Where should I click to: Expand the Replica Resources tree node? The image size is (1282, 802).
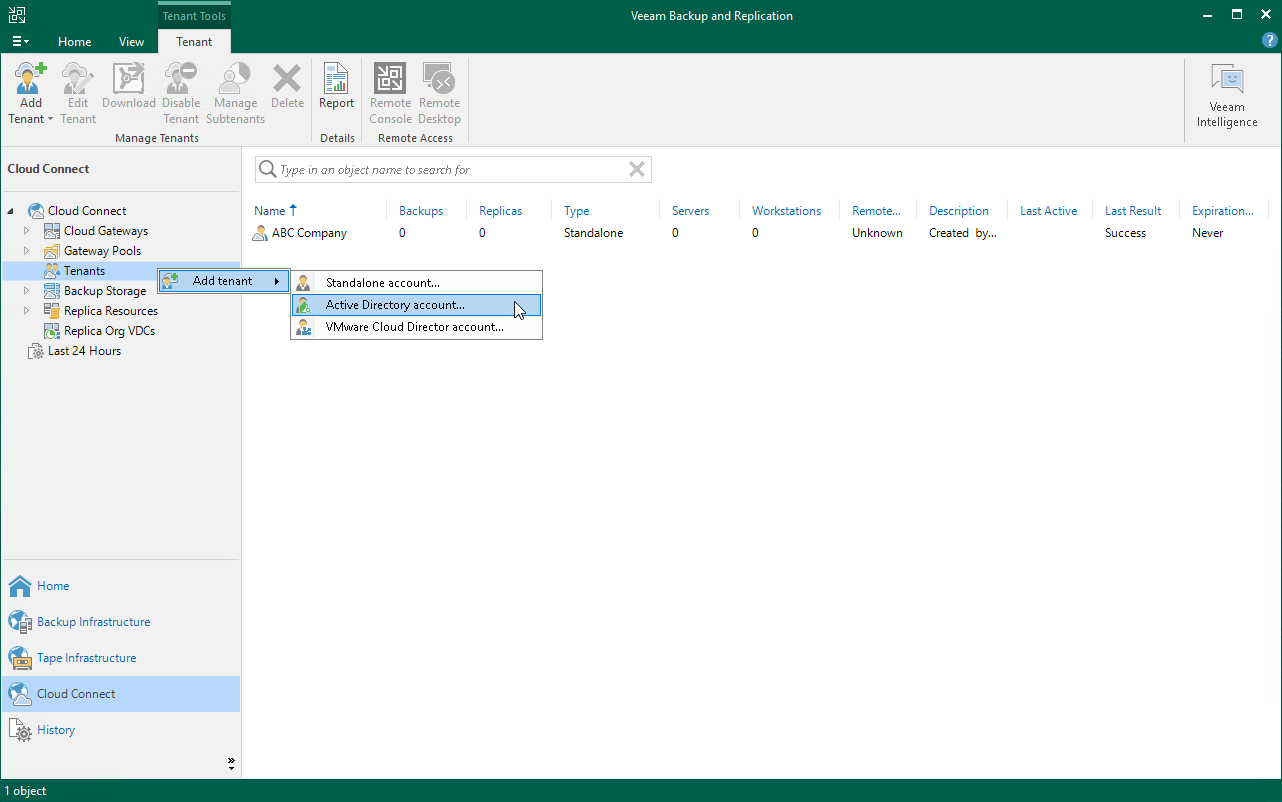pos(27,311)
